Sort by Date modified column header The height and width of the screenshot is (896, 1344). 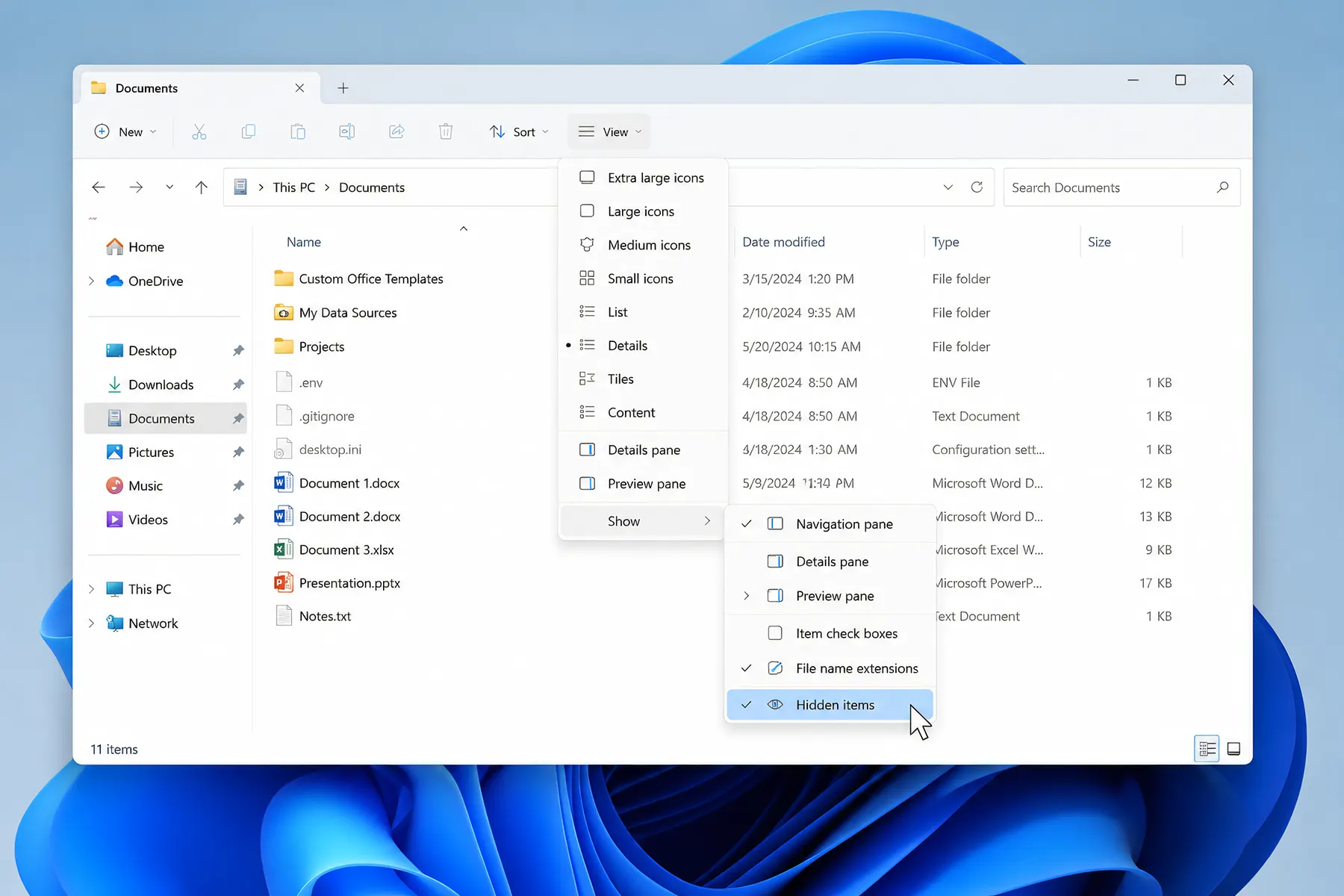coord(783,242)
